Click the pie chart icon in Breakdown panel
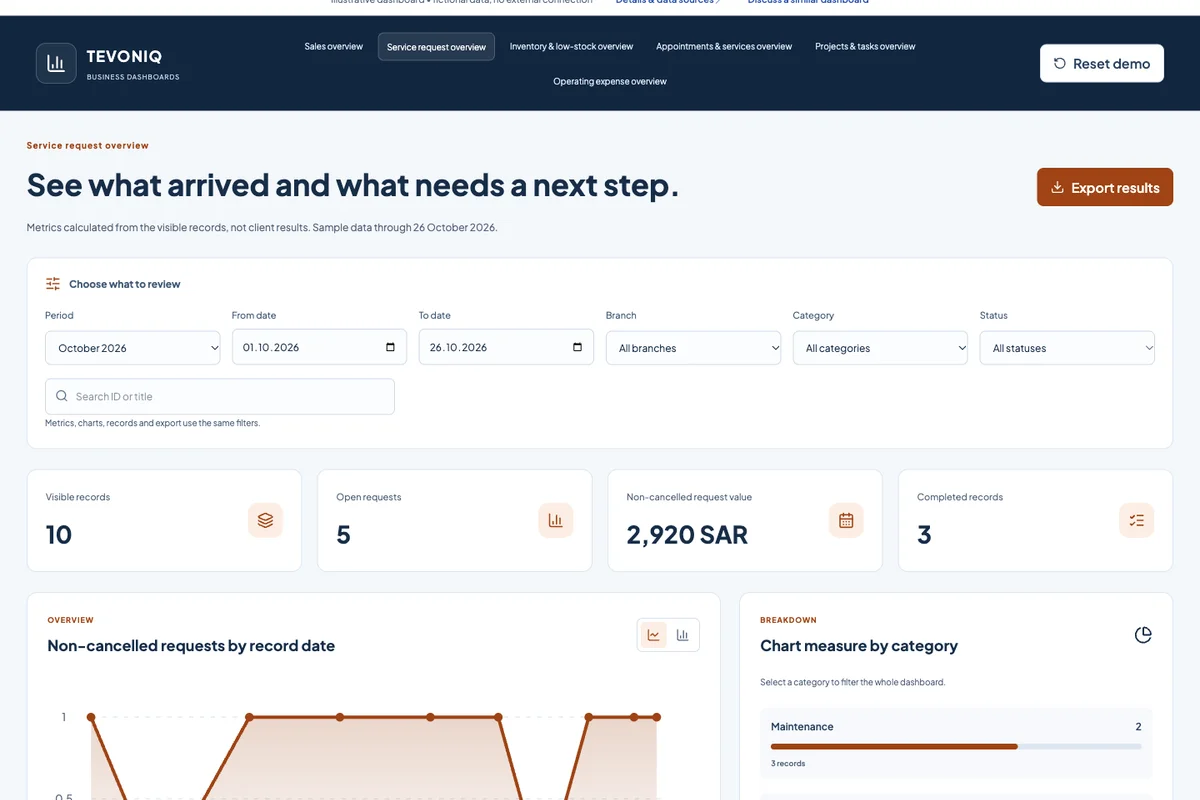The image size is (1200, 800). pos(1143,635)
